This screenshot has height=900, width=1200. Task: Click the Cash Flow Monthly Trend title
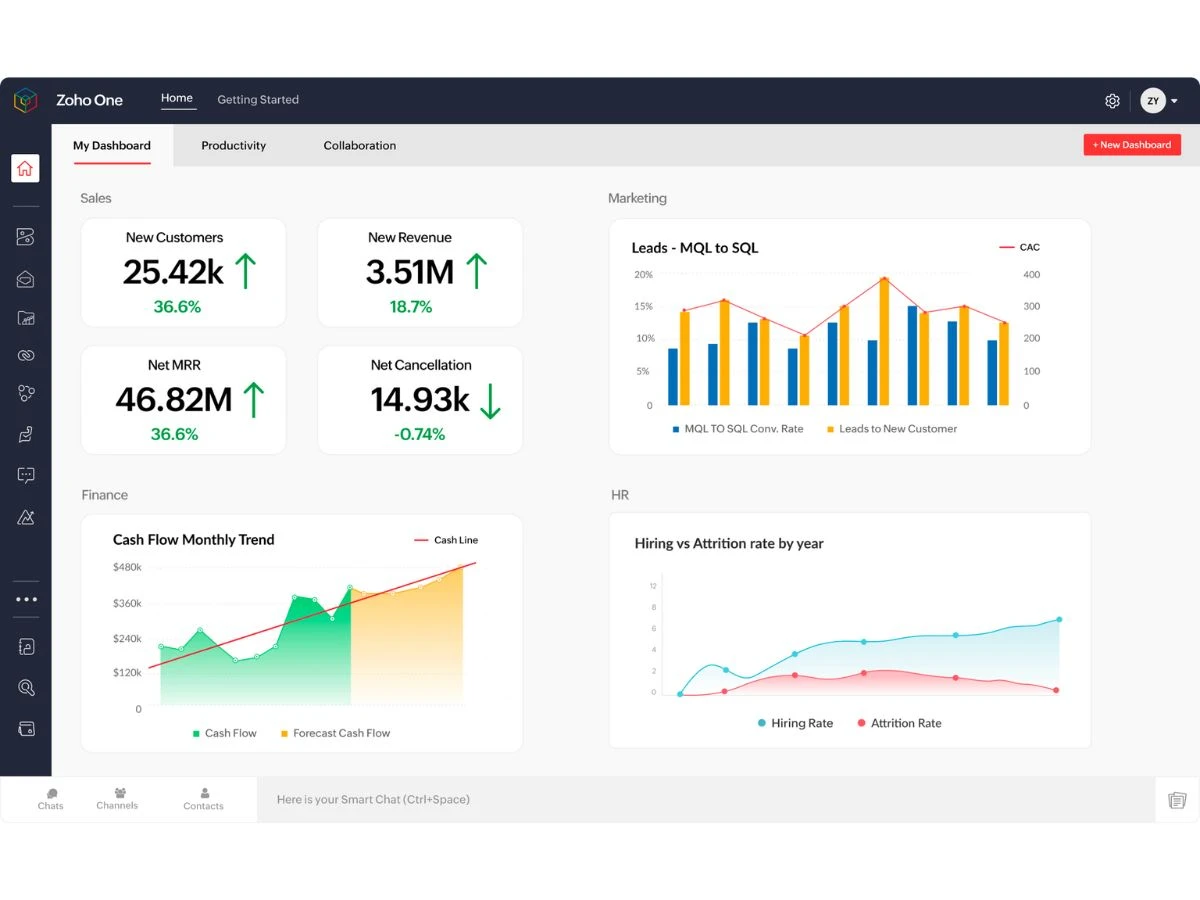193,539
